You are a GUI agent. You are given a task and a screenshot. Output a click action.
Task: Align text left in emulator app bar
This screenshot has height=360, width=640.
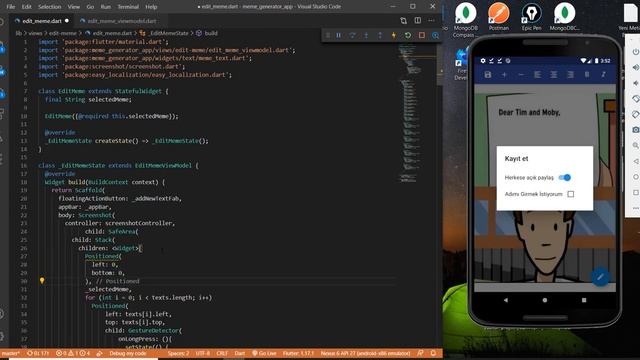538,75
